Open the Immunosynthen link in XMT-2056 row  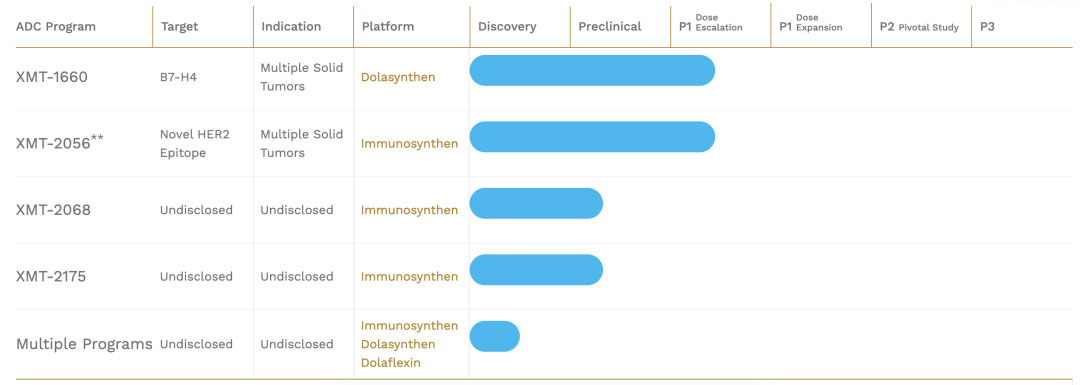point(409,144)
